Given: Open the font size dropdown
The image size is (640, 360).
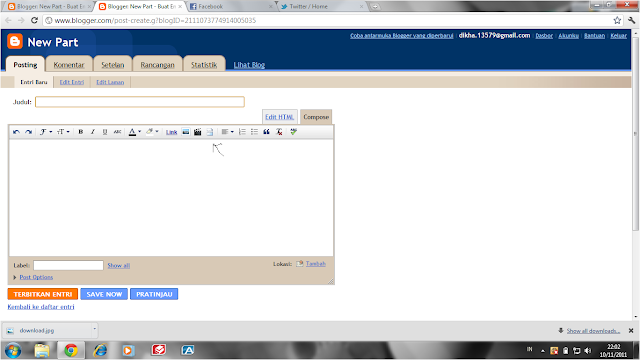Looking at the screenshot, I should tap(63, 132).
